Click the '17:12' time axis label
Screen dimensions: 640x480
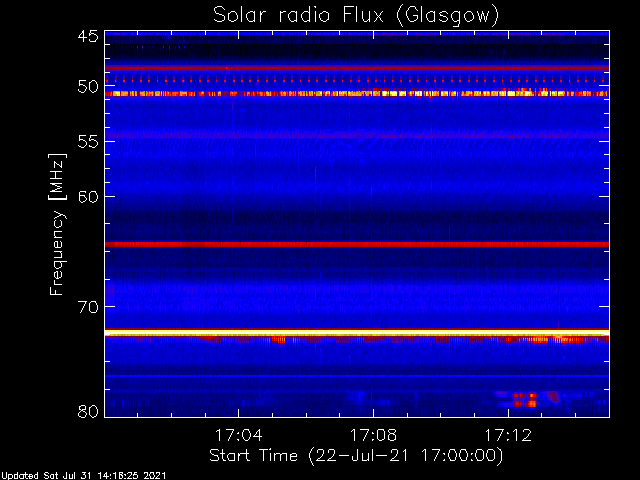(x=508, y=435)
